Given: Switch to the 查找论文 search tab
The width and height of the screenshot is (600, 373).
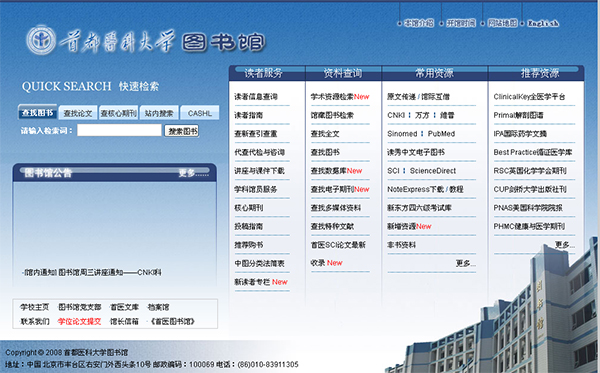Looking at the screenshot, I should click(78, 113).
